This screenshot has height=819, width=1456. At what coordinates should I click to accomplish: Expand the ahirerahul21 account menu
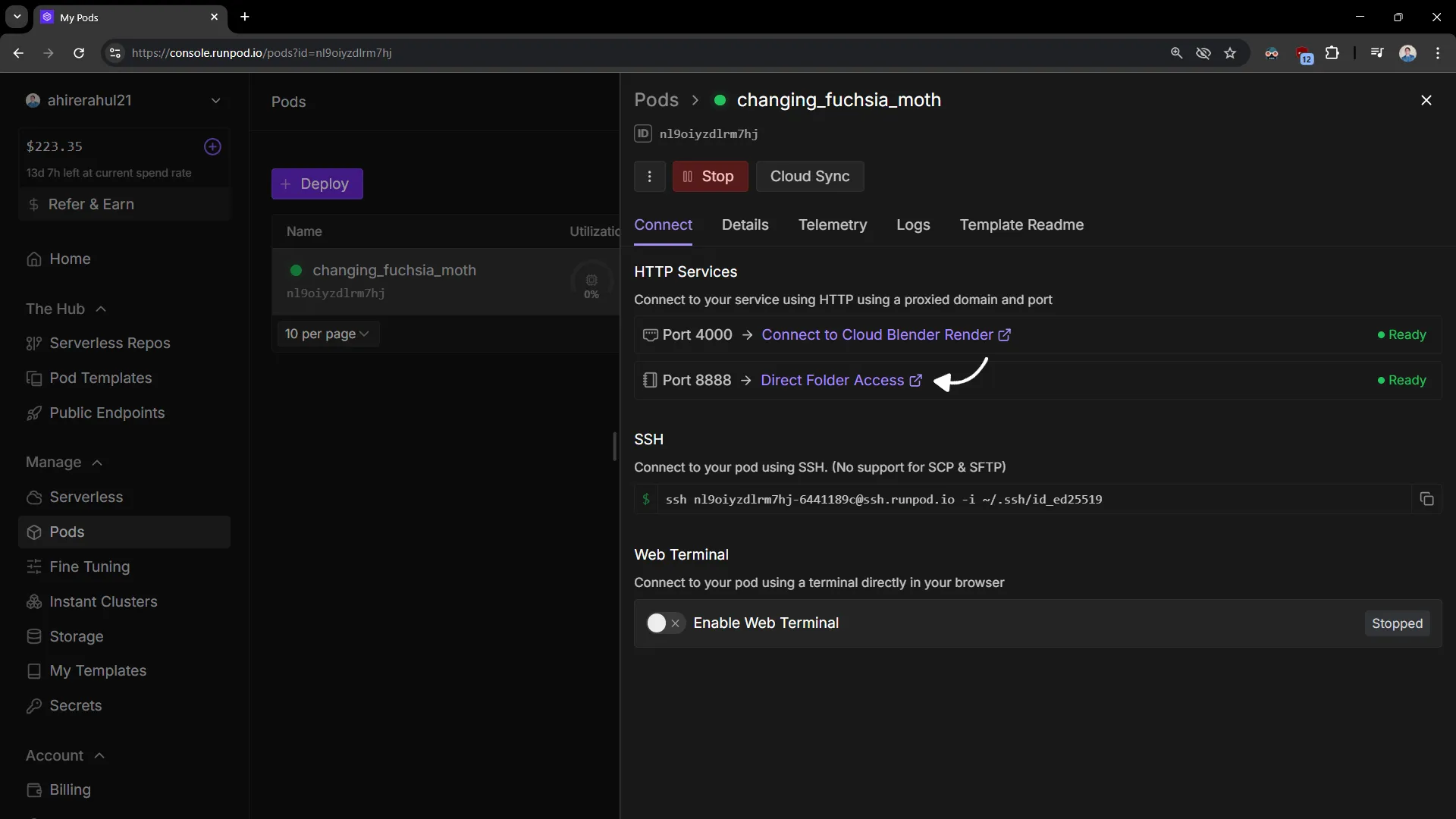(x=216, y=100)
